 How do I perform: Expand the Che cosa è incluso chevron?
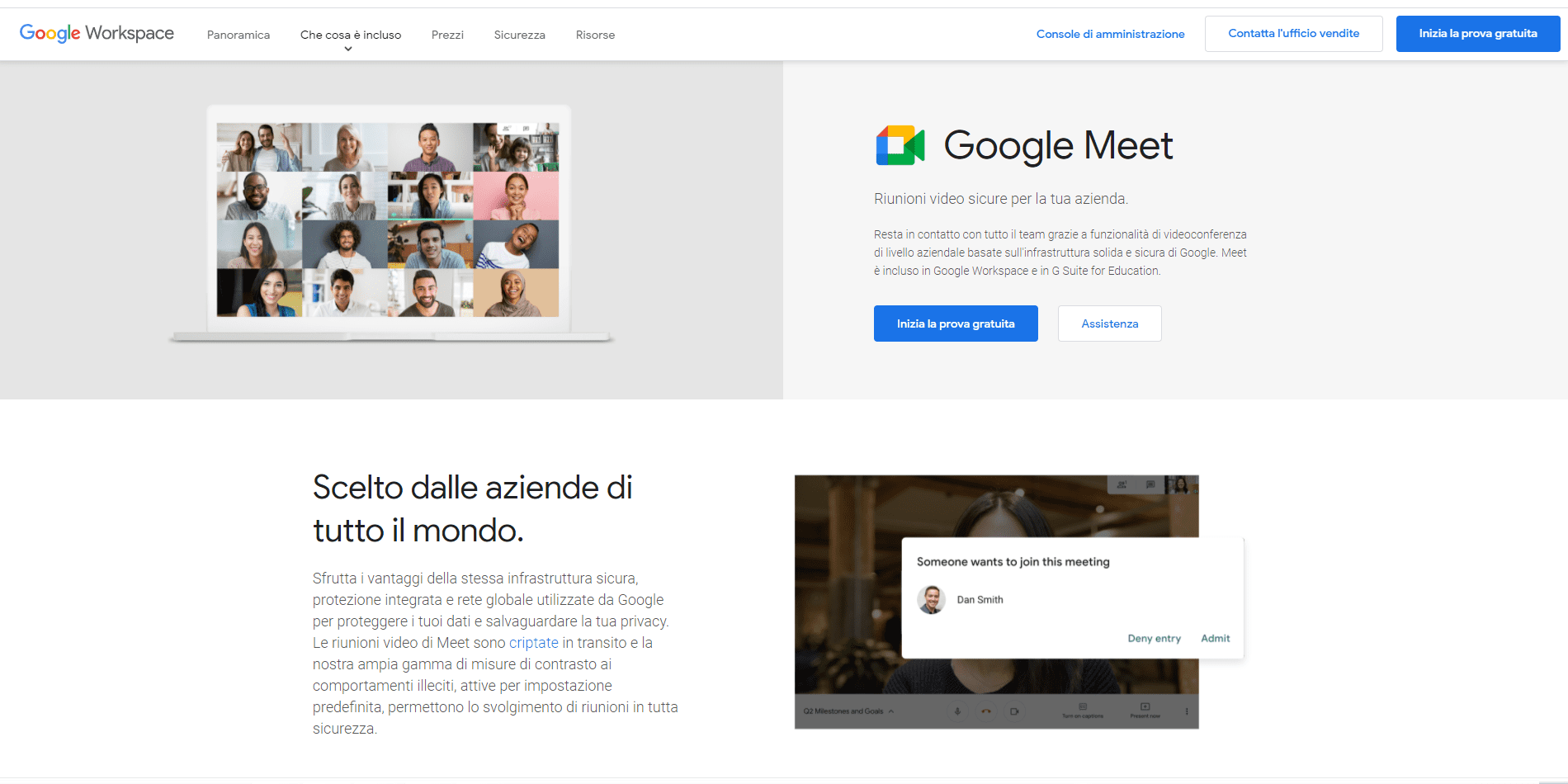pyautogui.click(x=349, y=48)
